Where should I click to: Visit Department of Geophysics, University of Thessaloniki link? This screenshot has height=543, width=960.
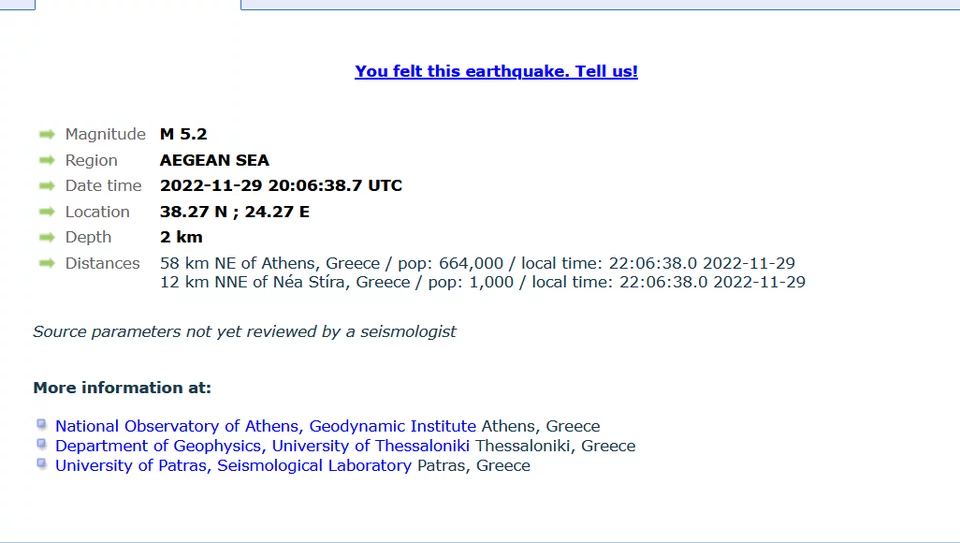(x=262, y=446)
